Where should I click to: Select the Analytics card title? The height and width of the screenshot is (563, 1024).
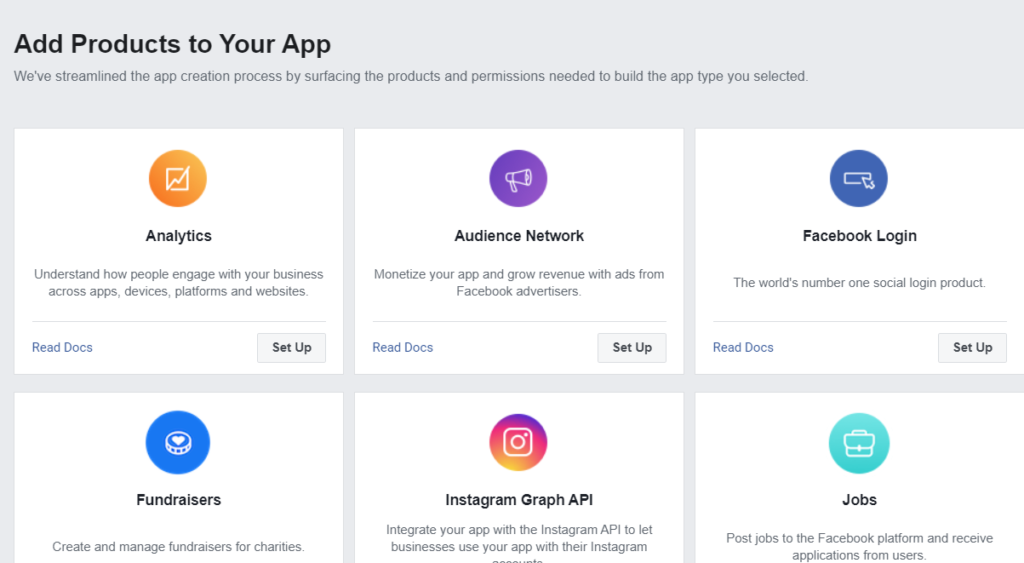178,236
